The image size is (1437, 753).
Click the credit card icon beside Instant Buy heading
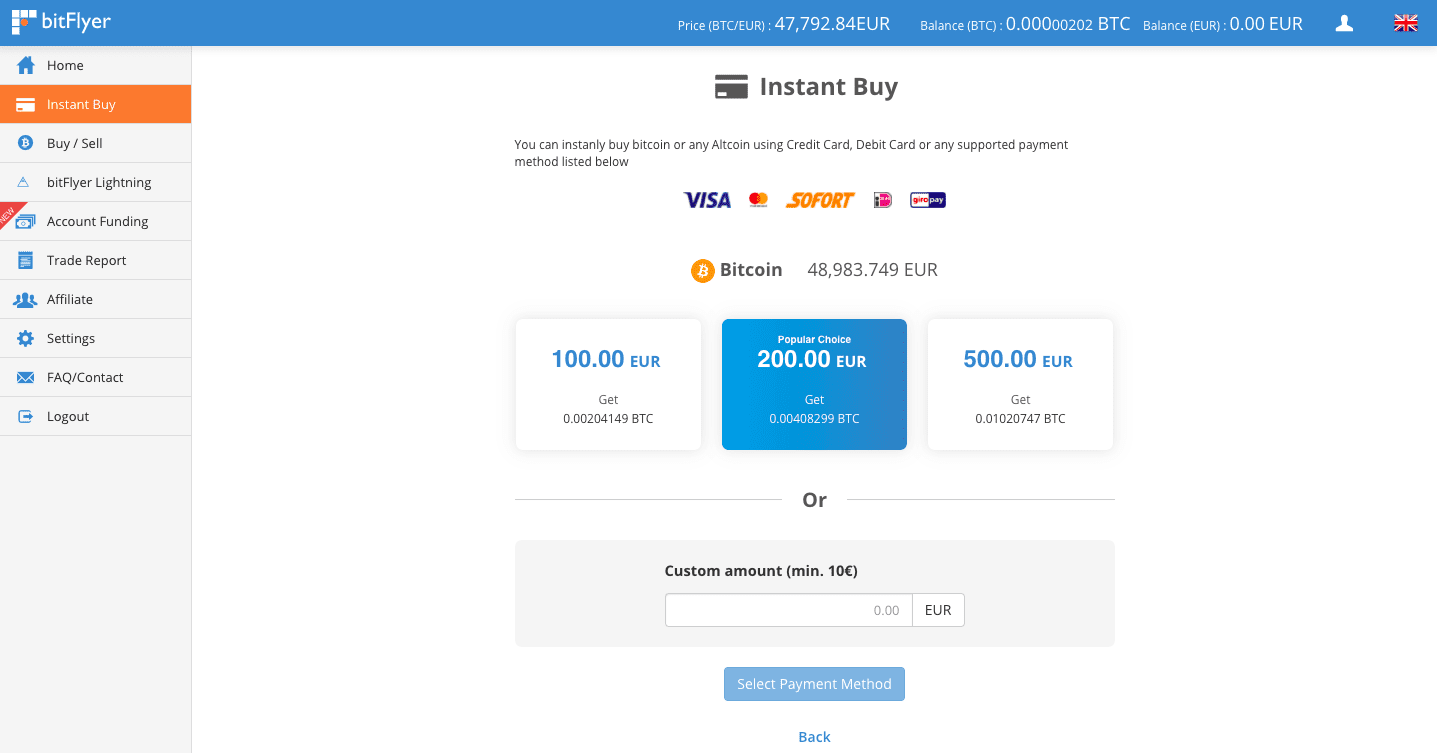coord(732,87)
